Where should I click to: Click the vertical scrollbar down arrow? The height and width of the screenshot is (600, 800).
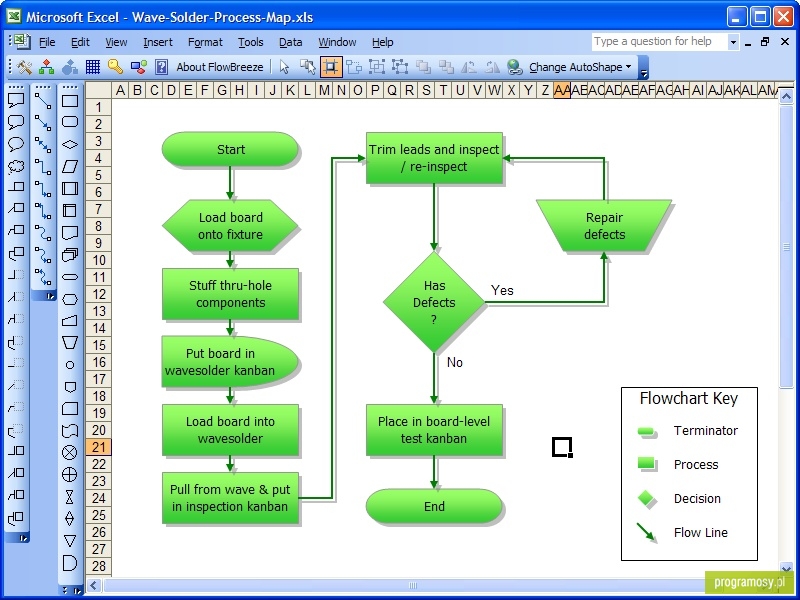(786, 567)
